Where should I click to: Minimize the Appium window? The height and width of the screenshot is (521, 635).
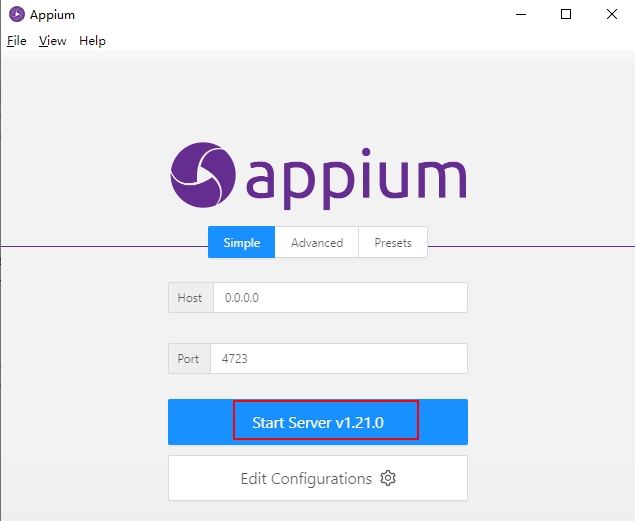(521, 15)
